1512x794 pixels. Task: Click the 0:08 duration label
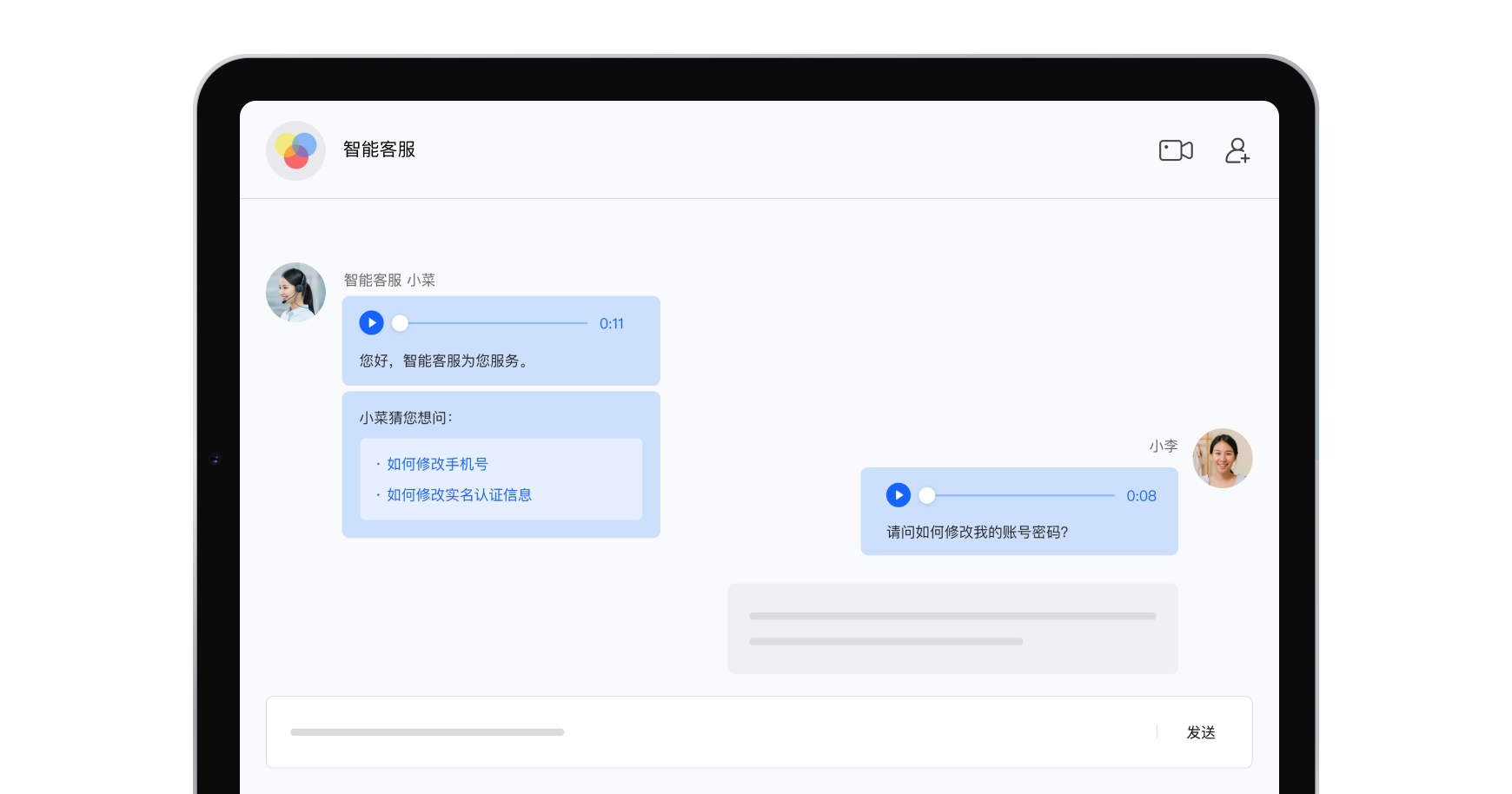(1141, 495)
